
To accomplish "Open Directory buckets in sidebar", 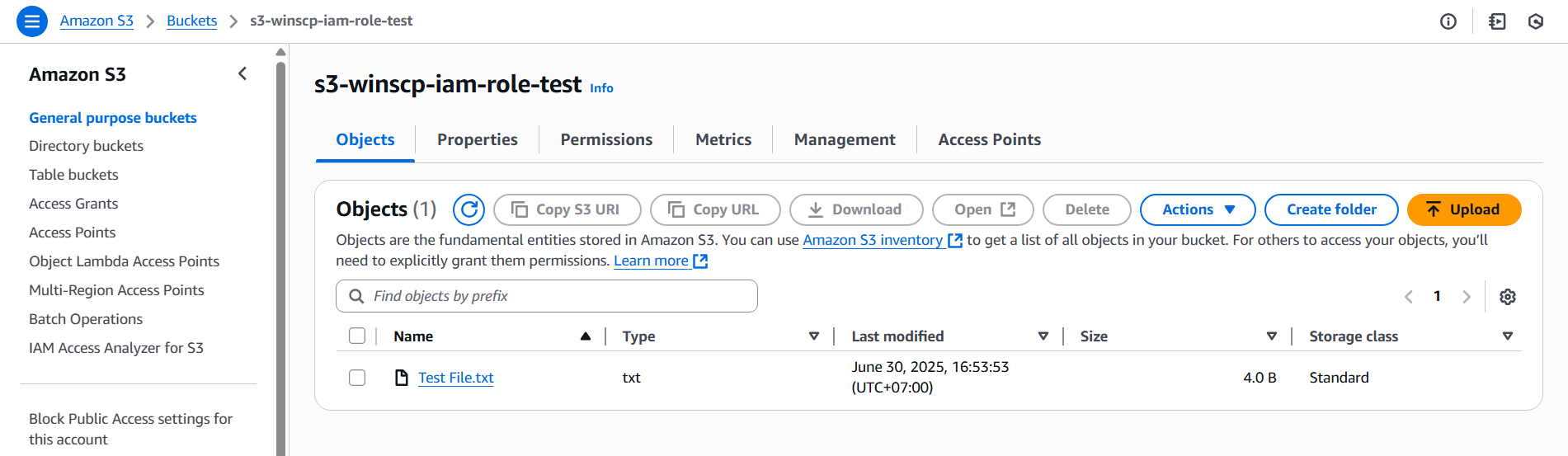I will coord(87,146).
